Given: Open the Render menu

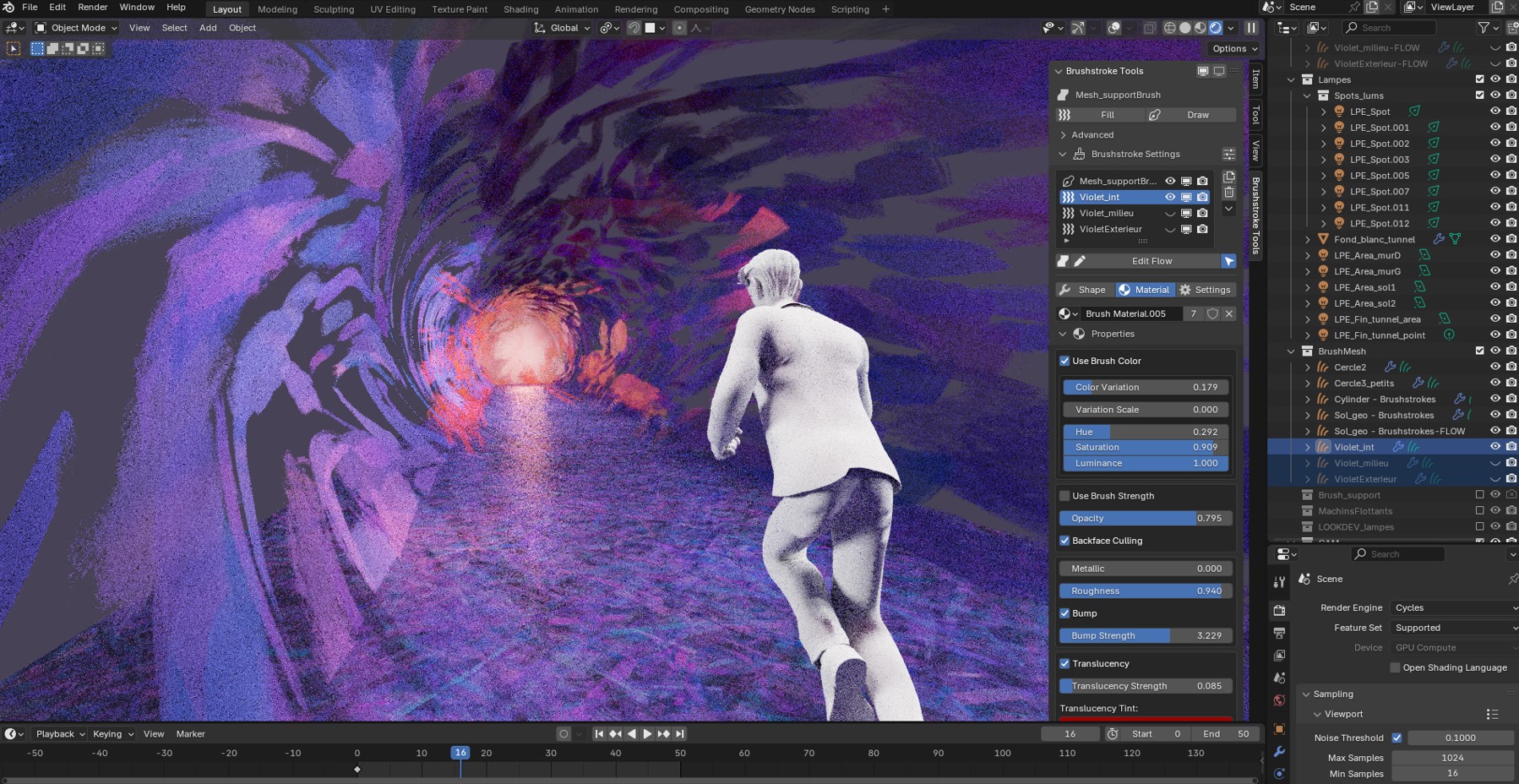Looking at the screenshot, I should (92, 8).
